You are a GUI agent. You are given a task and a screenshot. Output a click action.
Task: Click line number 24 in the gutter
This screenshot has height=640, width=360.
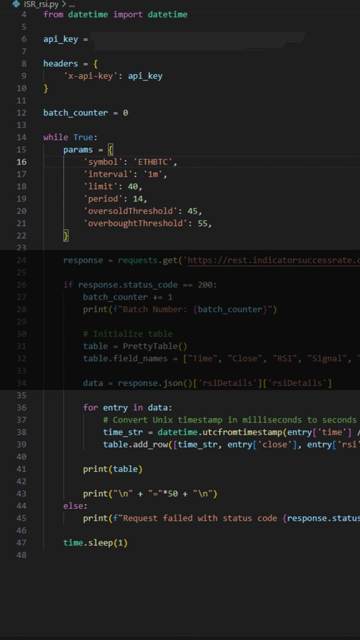[x=22, y=260]
